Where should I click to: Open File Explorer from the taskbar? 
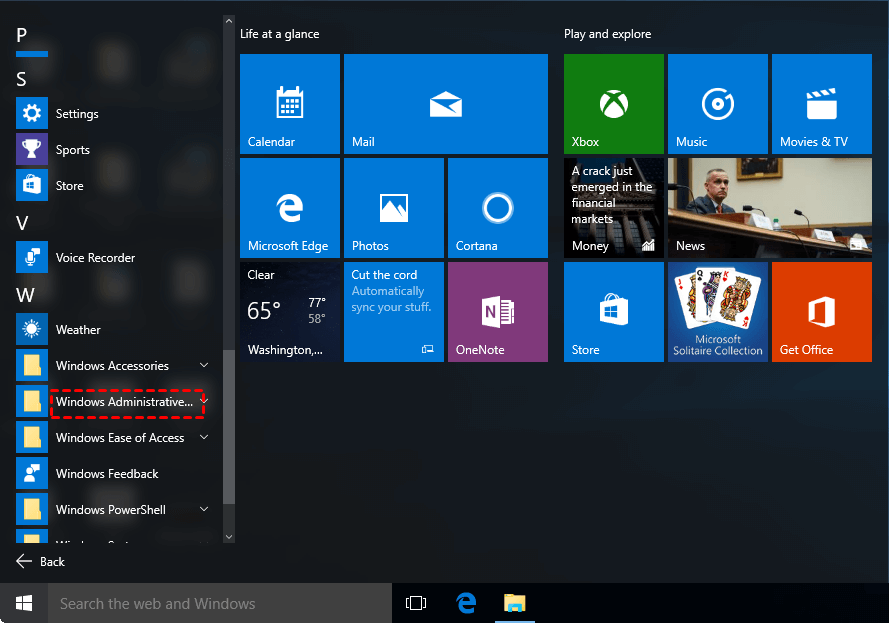pos(515,603)
